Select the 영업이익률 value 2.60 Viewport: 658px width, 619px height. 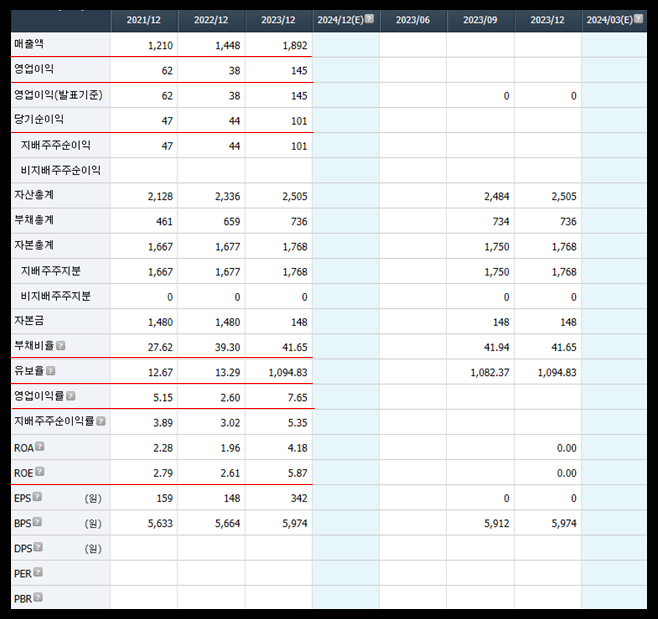click(x=230, y=397)
